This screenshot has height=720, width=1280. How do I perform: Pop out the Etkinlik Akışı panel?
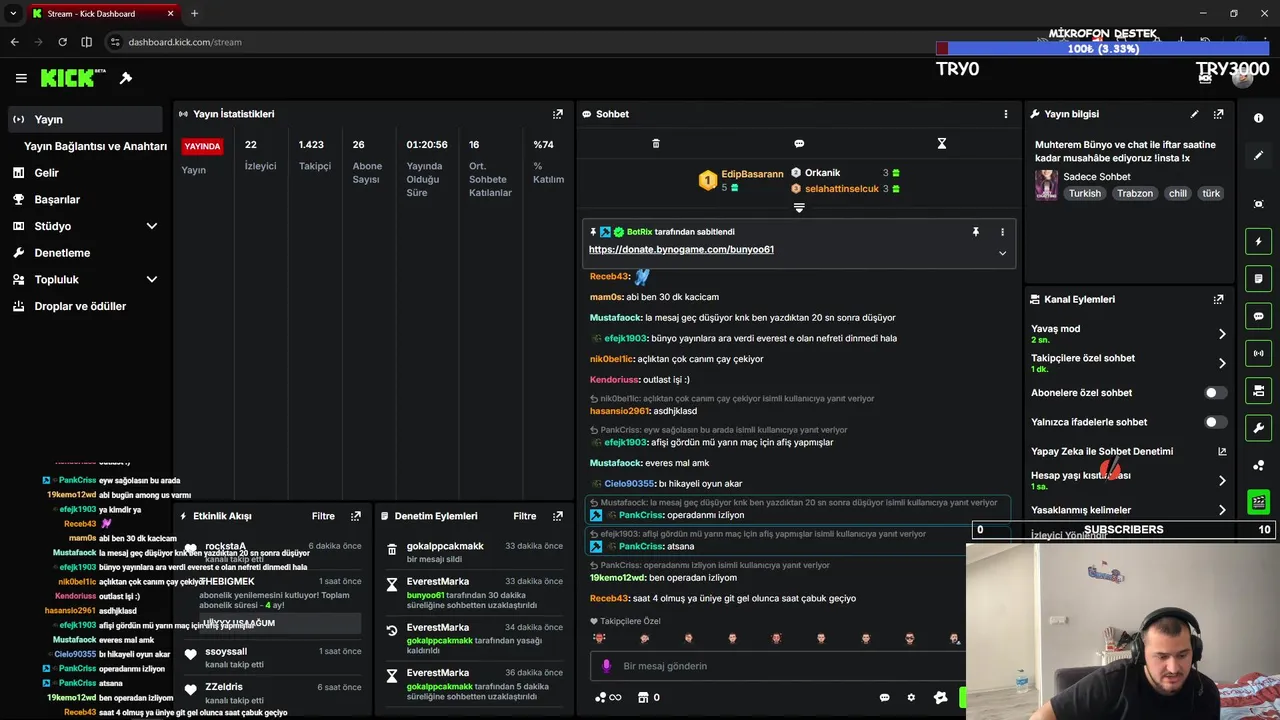pyautogui.click(x=355, y=516)
